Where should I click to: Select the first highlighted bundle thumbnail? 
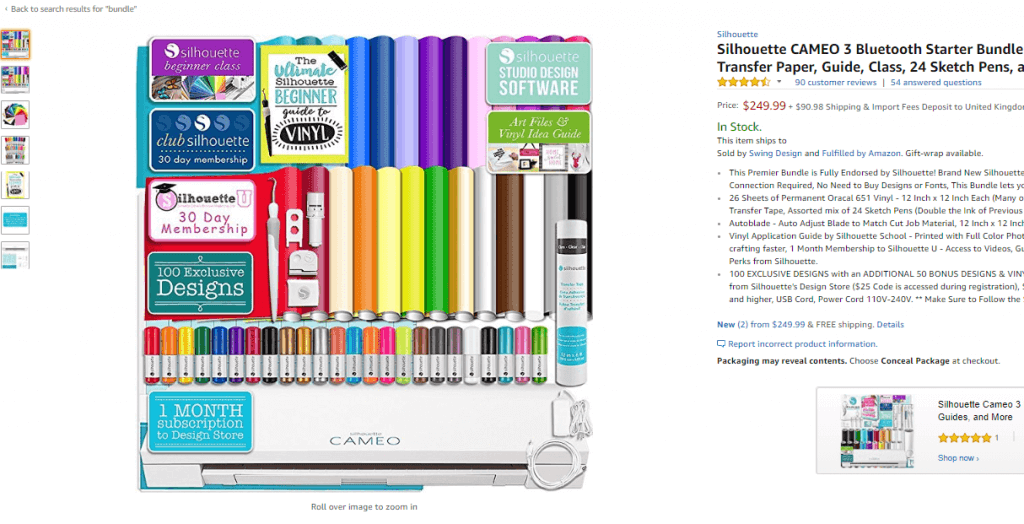(15, 44)
